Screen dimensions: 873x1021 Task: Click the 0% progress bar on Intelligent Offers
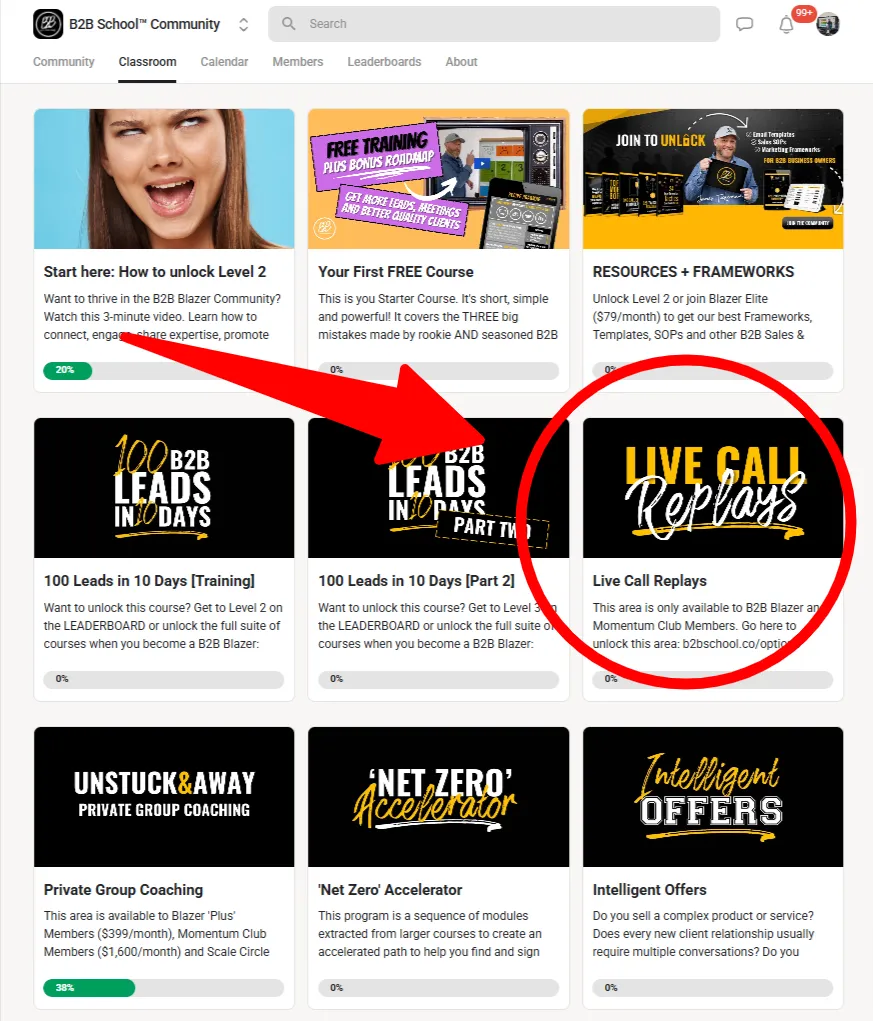click(712, 988)
